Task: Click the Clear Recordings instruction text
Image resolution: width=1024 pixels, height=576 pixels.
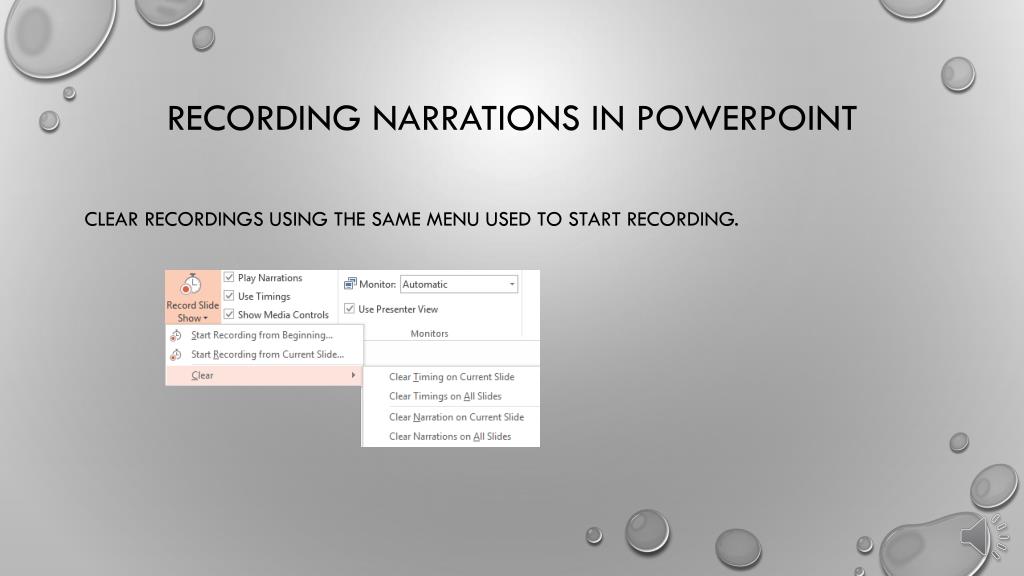Action: coord(411,219)
